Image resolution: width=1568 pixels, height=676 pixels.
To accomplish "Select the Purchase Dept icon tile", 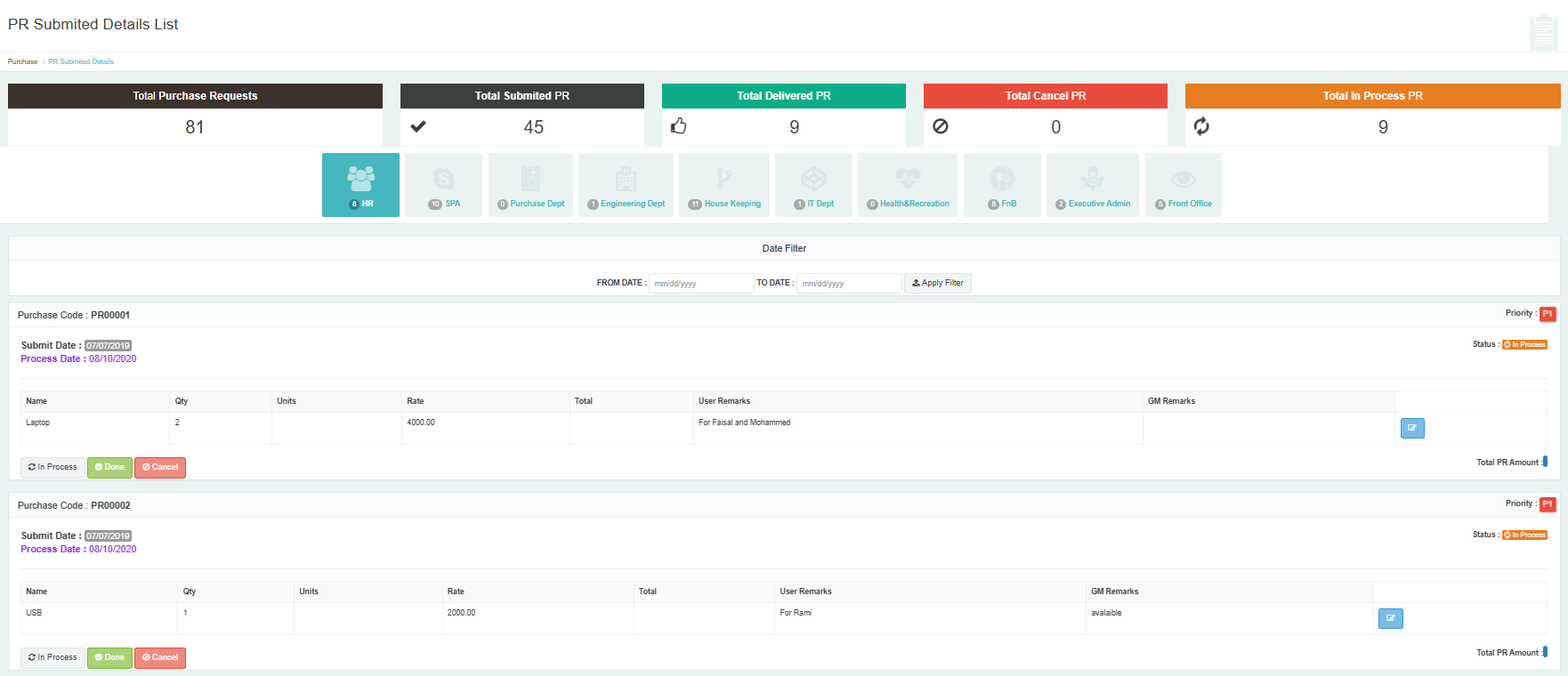I will 530,185.
